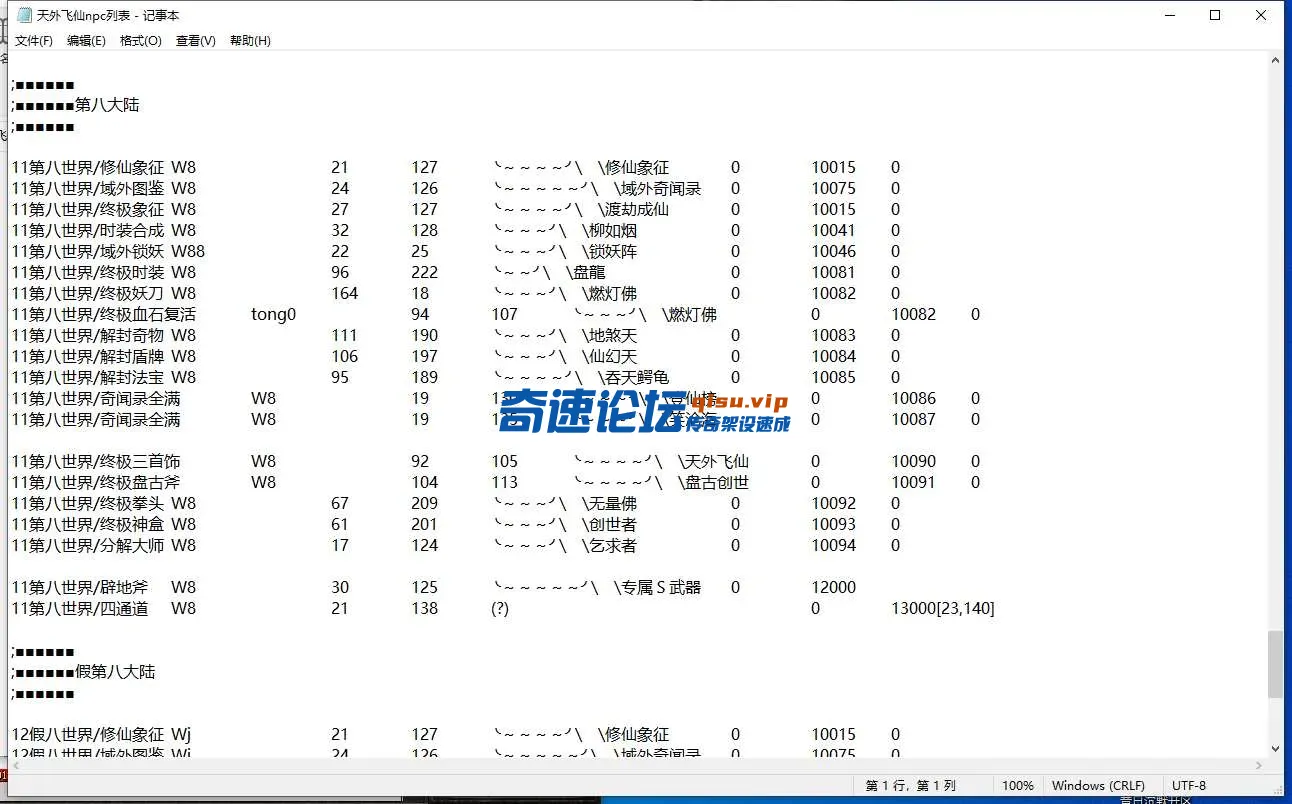Click the 锁妖阵 name
This screenshot has height=804, width=1292.
click(613, 252)
